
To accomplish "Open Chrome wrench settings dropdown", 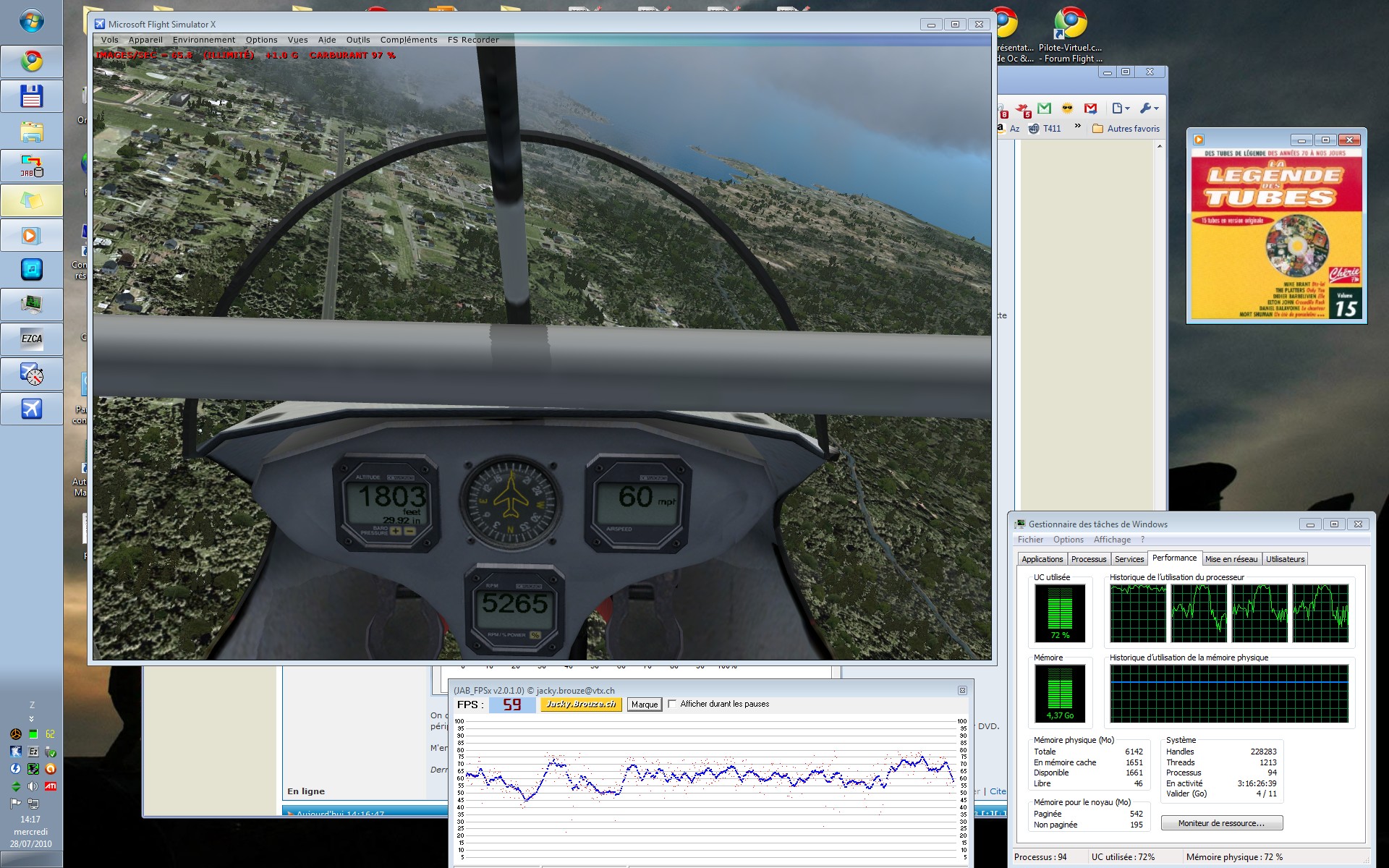I will tap(1149, 109).
